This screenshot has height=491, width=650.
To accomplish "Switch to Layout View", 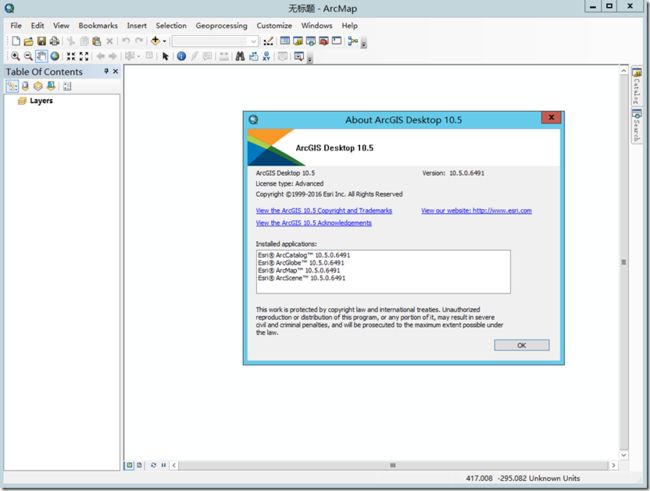I will pos(139,465).
